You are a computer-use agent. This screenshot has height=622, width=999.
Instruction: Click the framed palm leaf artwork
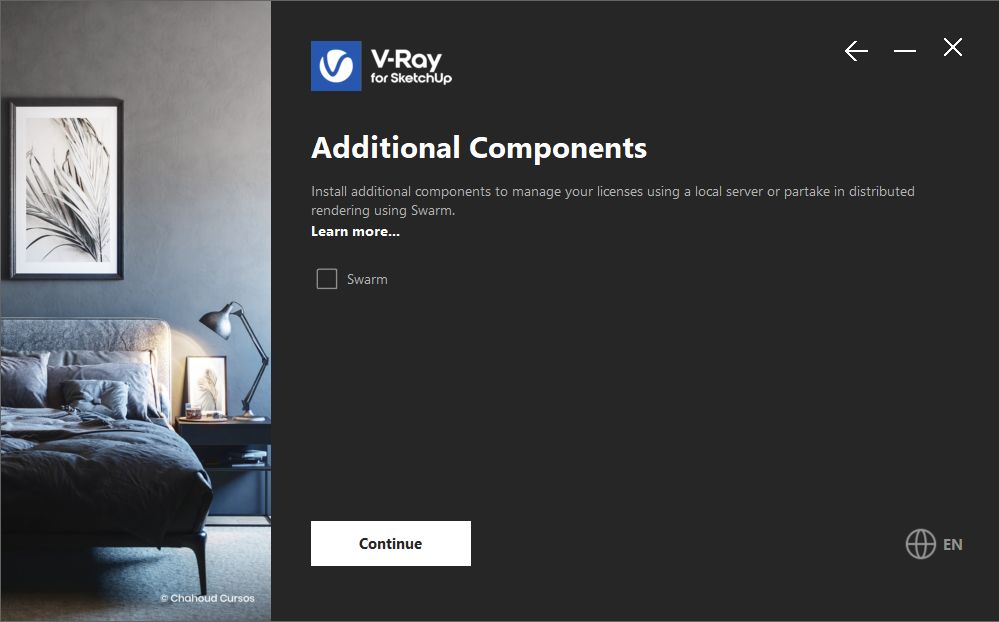coord(66,189)
